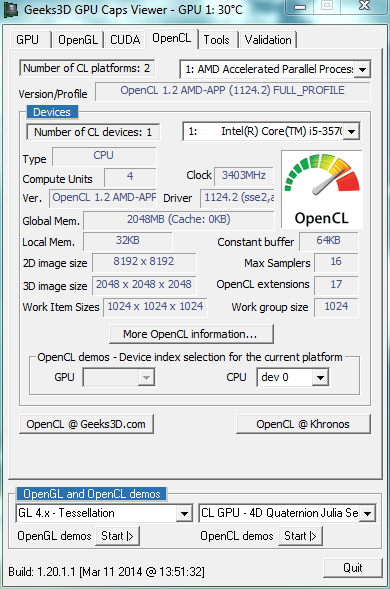Click the OpenGL and OpenCL demos label
The image size is (390, 589).
click(x=92, y=494)
